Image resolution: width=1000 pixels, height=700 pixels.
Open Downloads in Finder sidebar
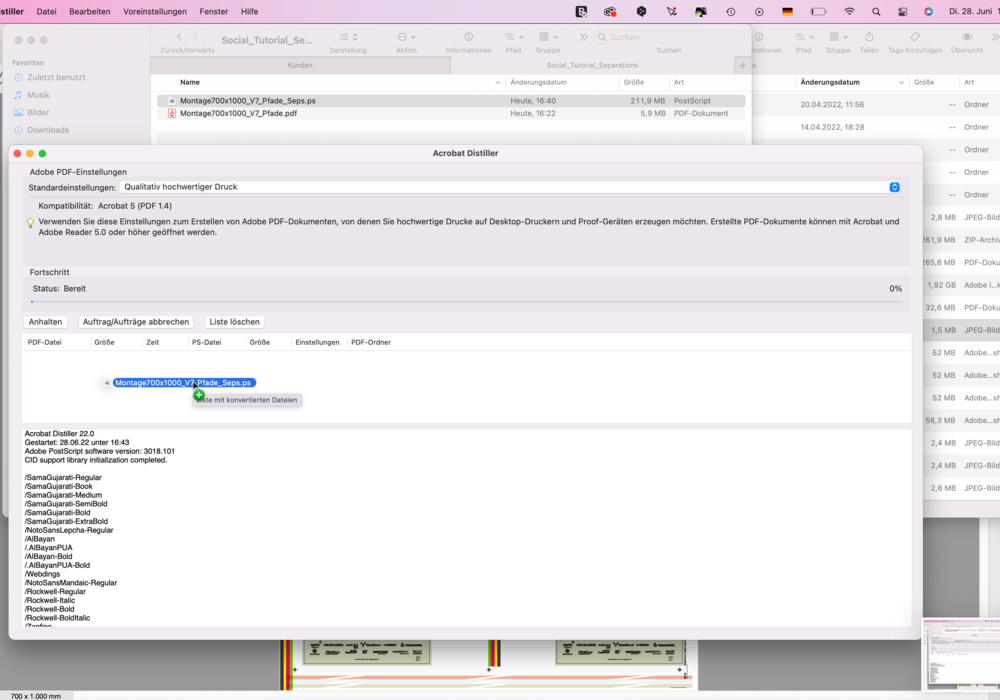(x=48, y=130)
